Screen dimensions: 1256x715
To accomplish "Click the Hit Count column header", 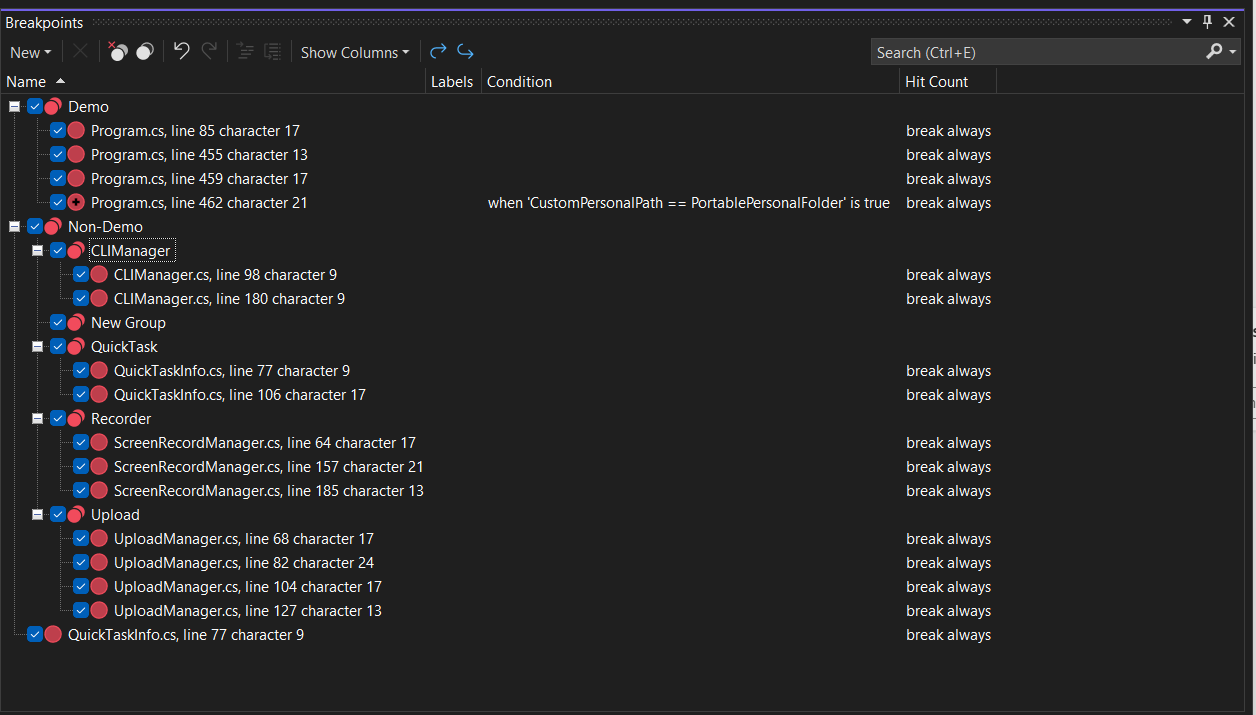I will pos(936,82).
